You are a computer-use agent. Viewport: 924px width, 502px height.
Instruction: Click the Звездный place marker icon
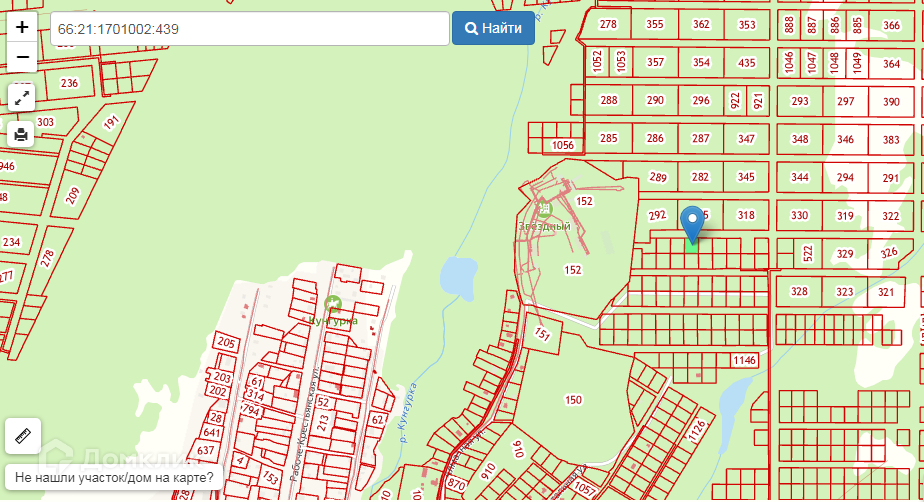[x=543, y=208]
